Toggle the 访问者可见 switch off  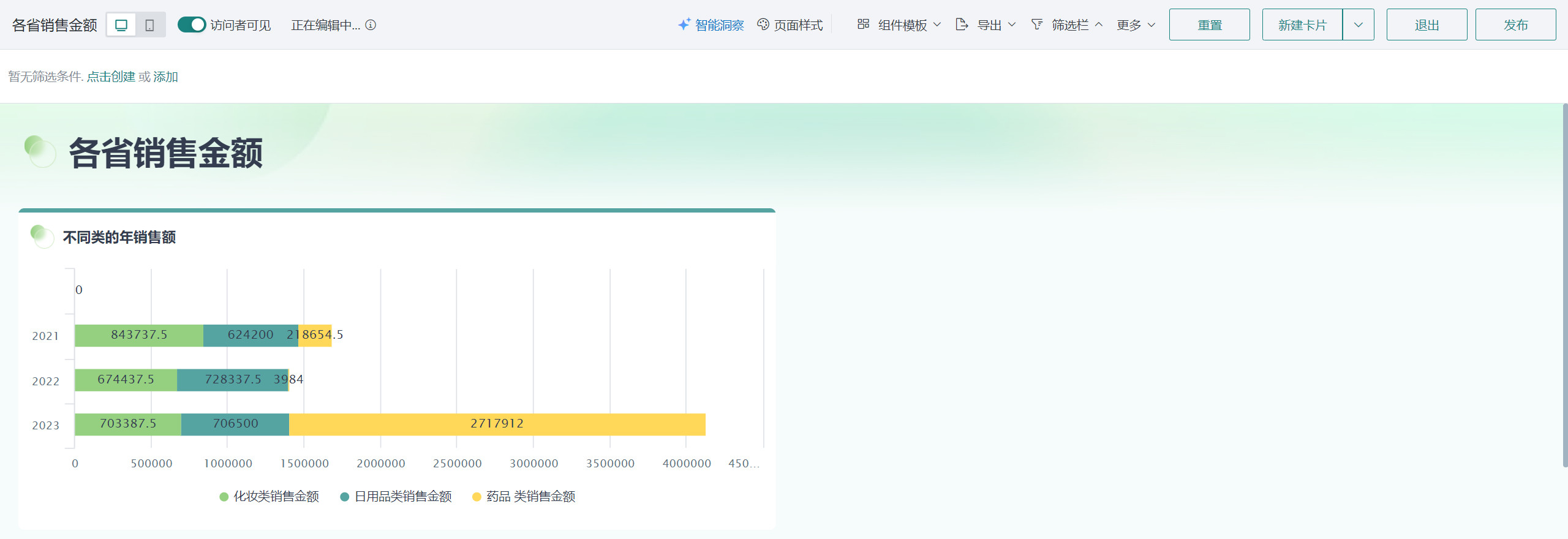point(192,24)
